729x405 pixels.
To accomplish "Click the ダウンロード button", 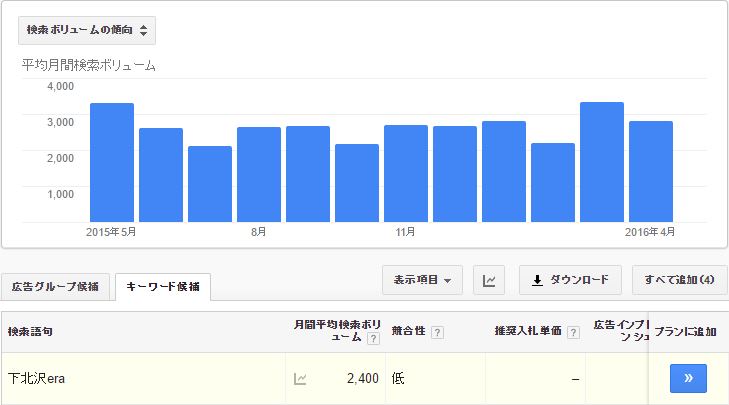I will (570, 280).
